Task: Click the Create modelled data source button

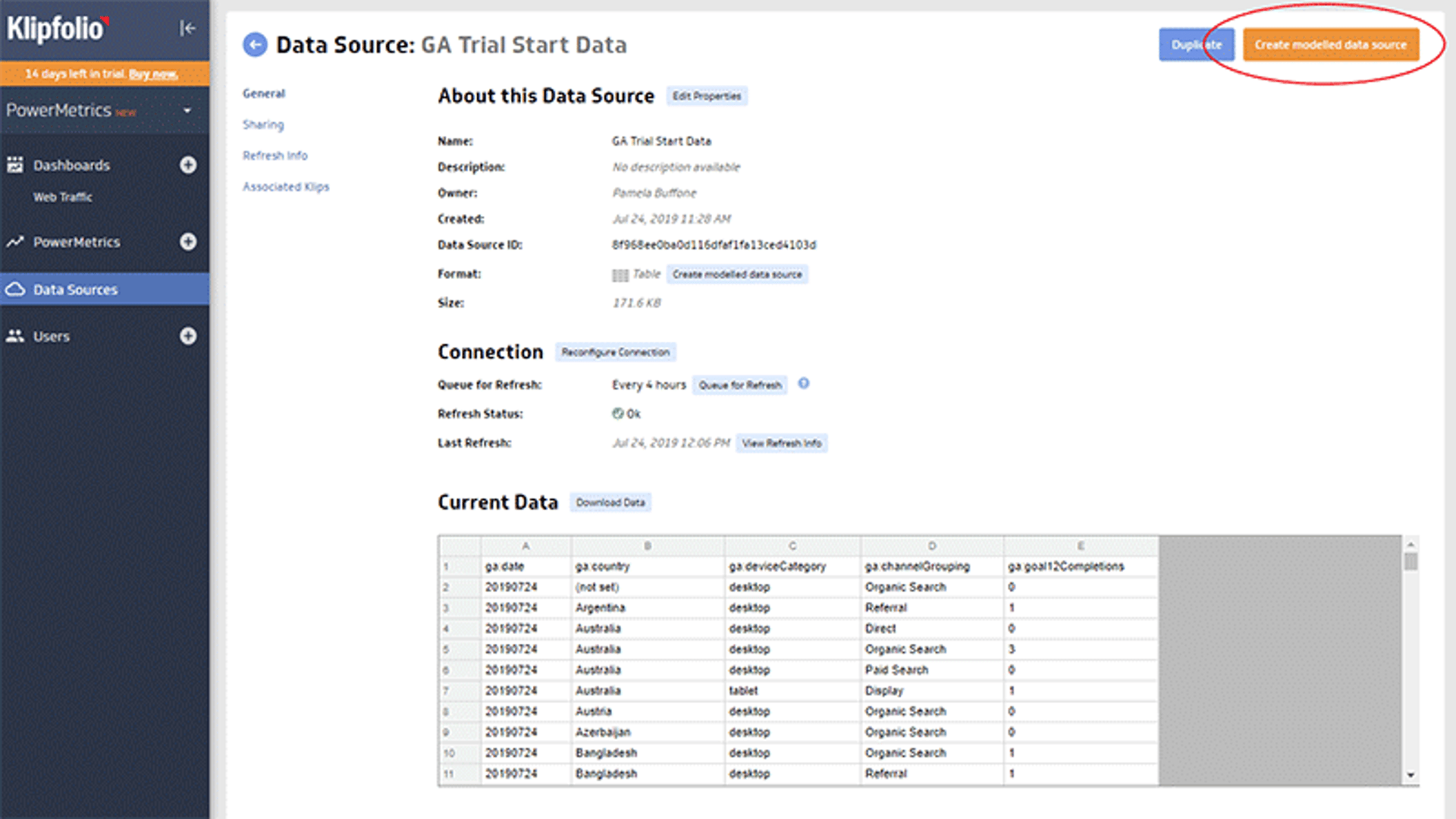Action: (1331, 44)
